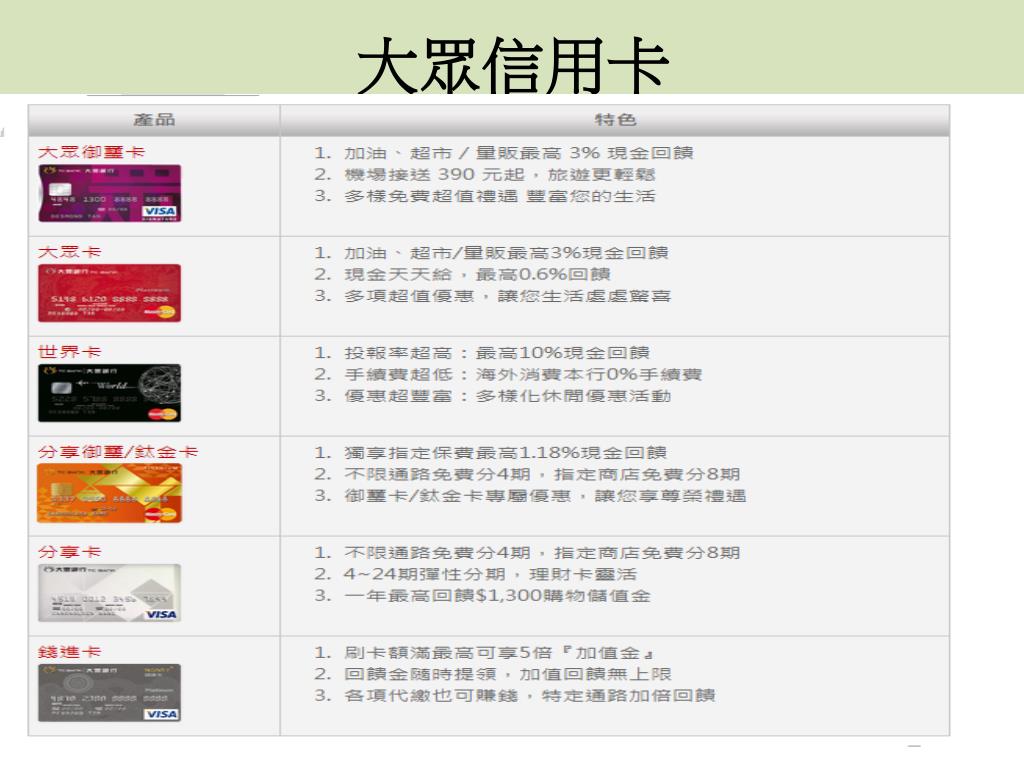Image resolution: width=1024 pixels, height=768 pixels.
Task: Select text 現金天天給，最高0.6%回饋
Action: [x=477, y=274]
